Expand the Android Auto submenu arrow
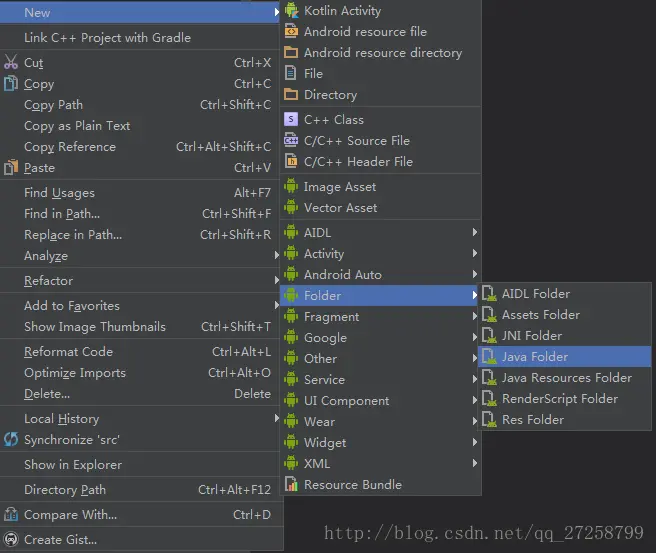 [474, 274]
